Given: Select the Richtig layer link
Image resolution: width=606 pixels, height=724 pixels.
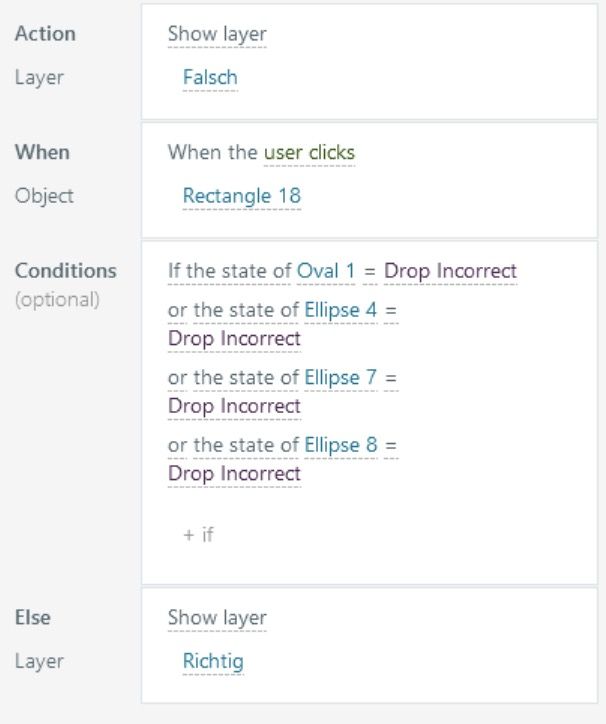Looking at the screenshot, I should (213, 661).
